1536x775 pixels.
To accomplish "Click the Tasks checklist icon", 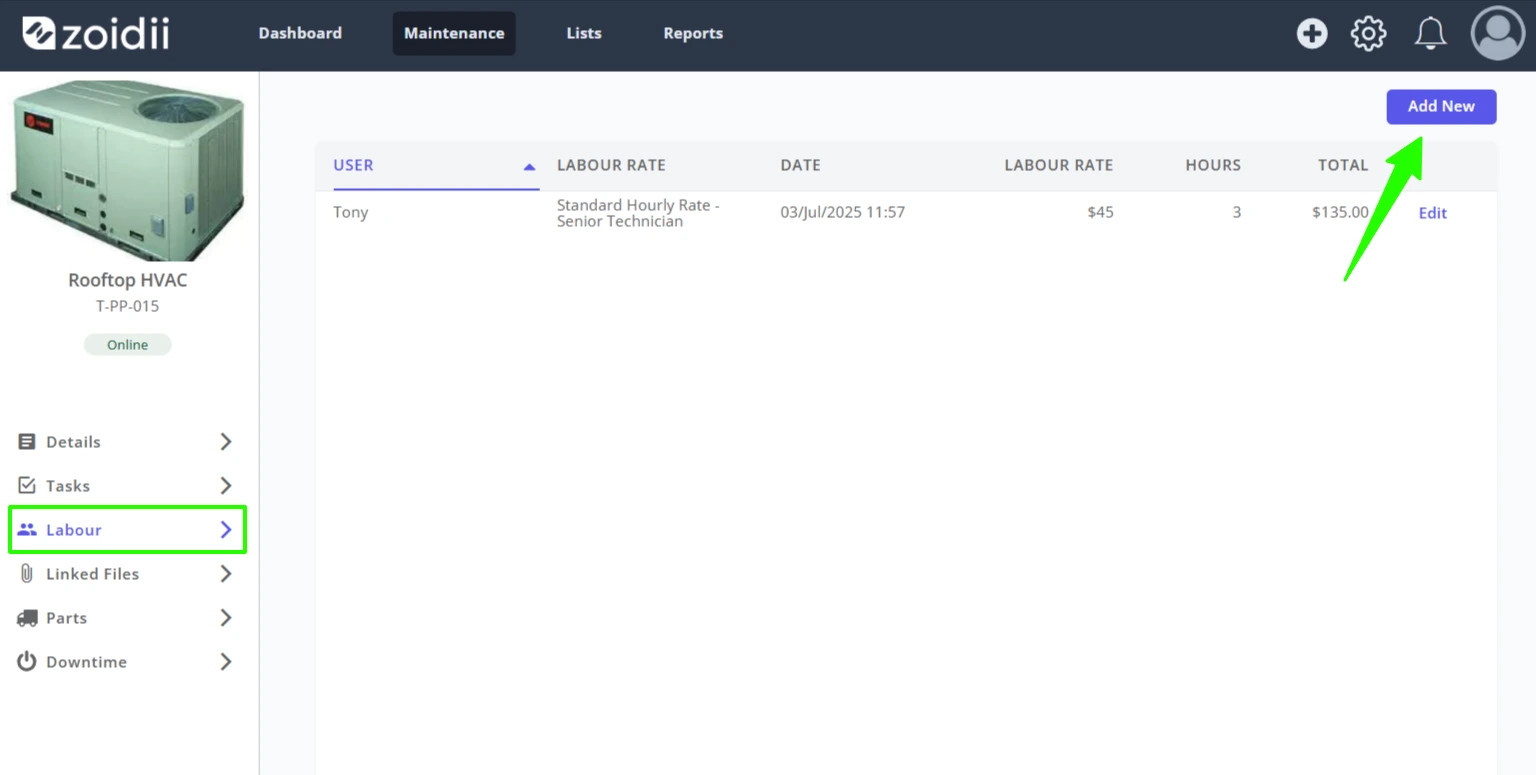I will point(27,486).
